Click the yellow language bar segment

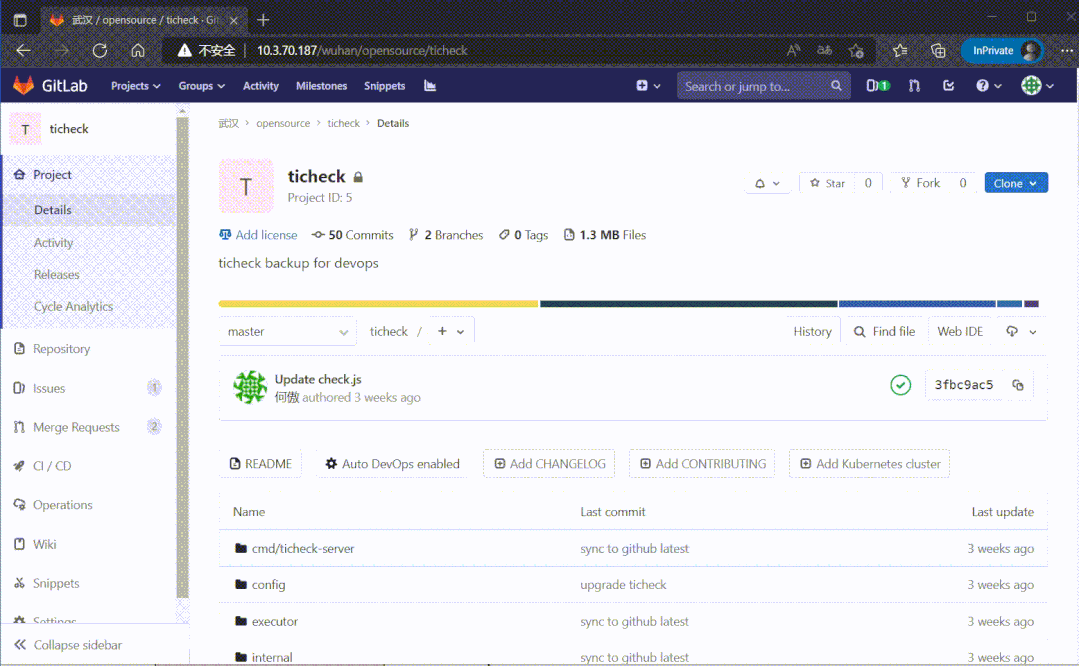point(378,304)
